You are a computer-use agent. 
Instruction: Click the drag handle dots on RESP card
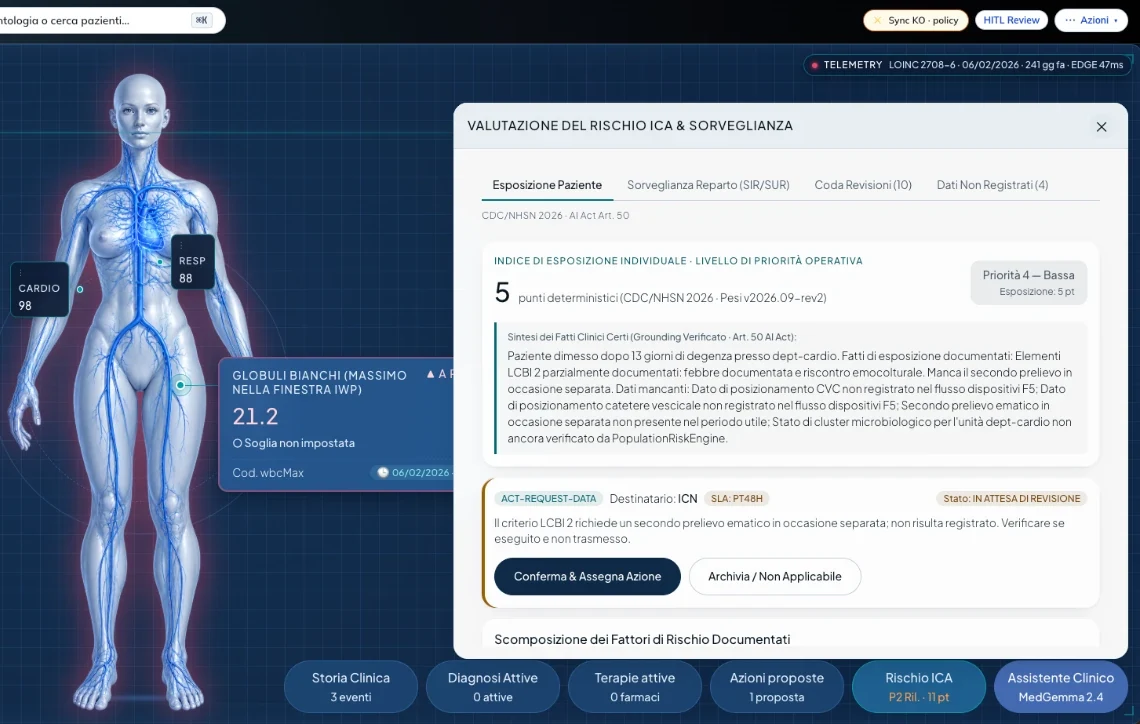pos(181,246)
